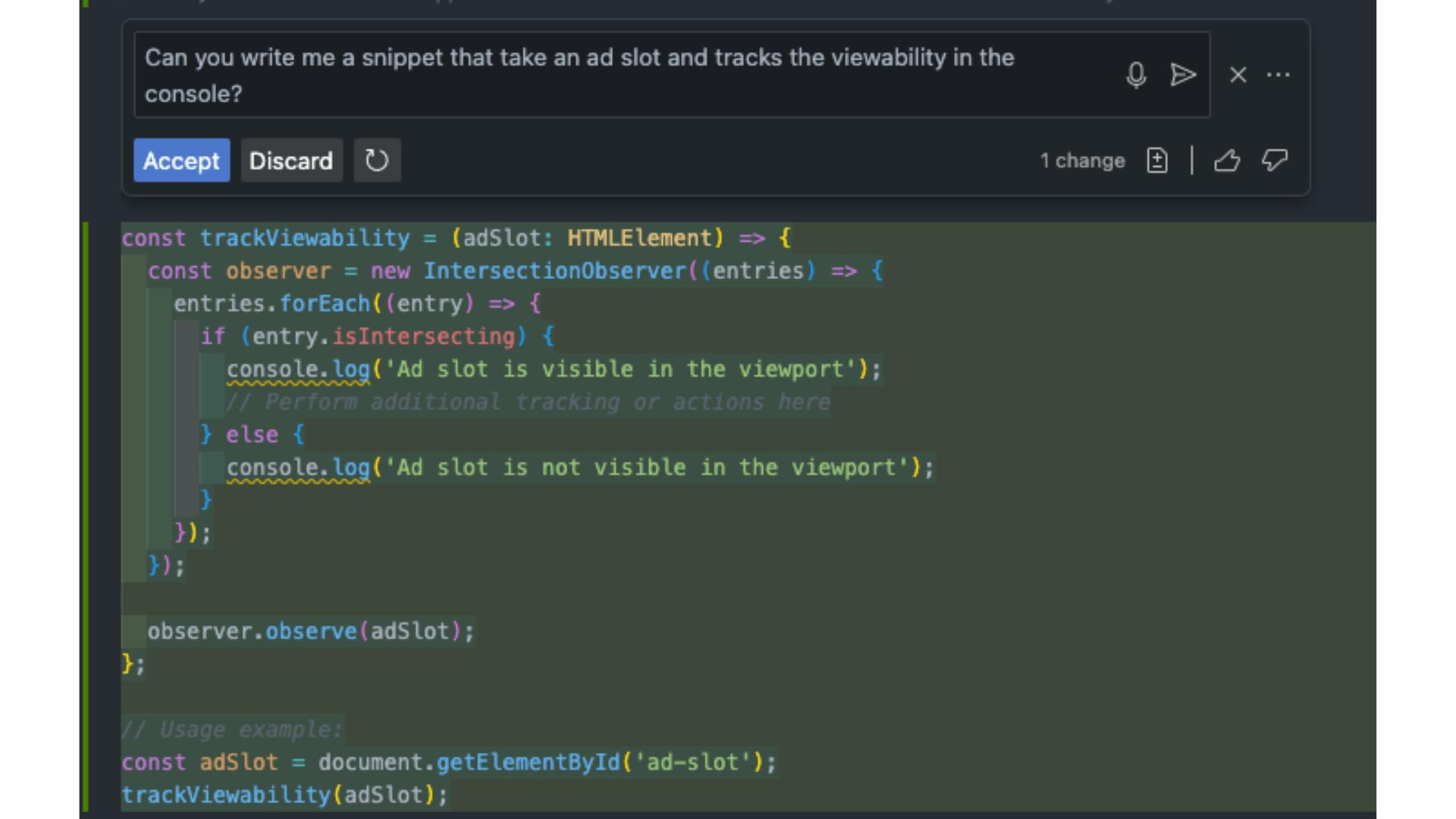This screenshot has height=819, width=1456.
Task: Accept the suggested code change
Action: coord(181,160)
